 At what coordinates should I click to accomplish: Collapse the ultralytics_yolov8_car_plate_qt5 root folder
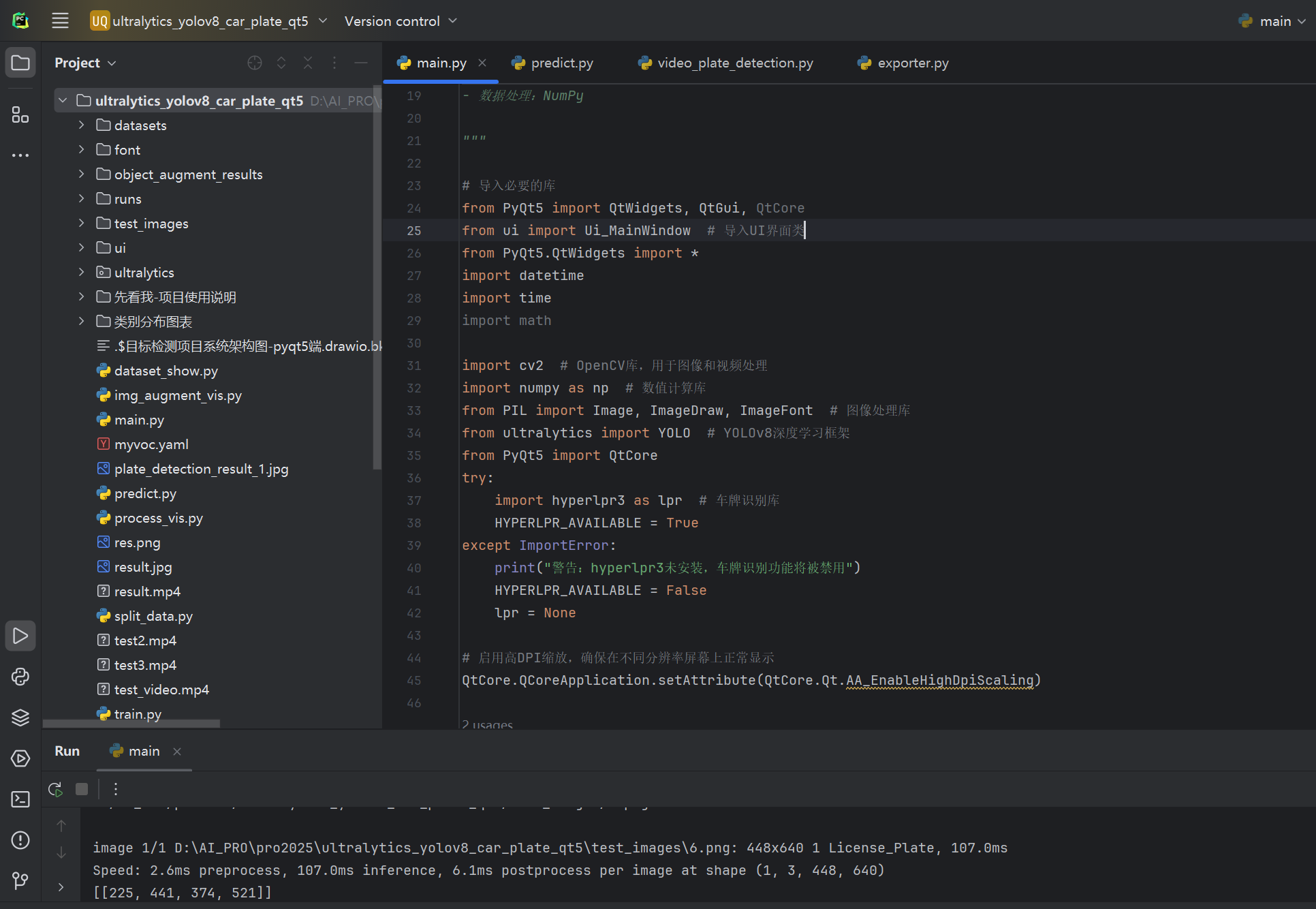[x=63, y=101]
